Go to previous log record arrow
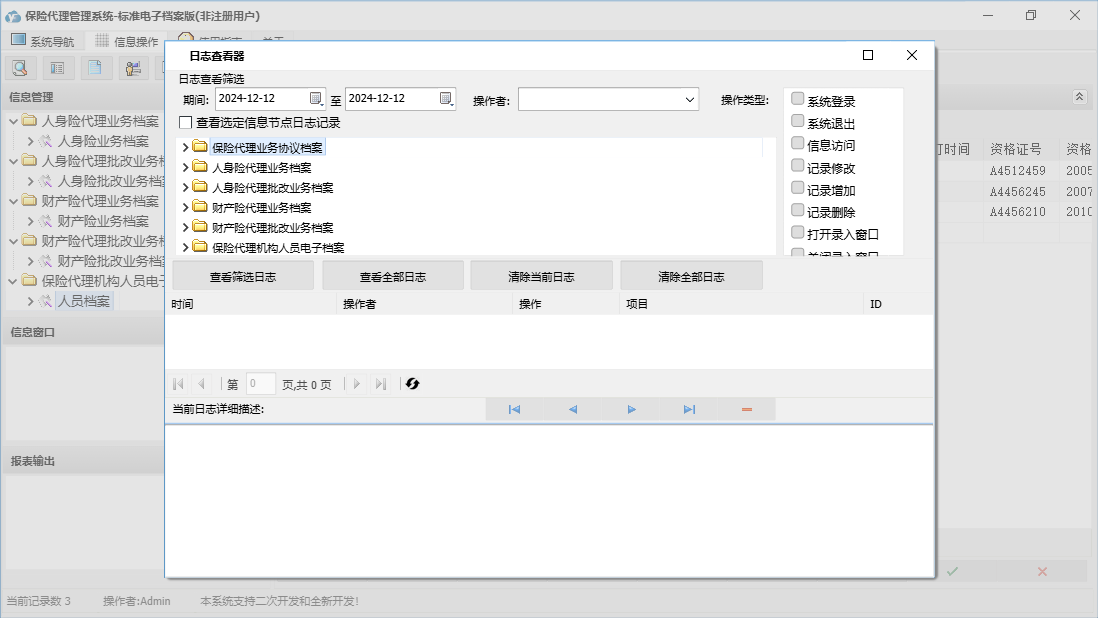 click(573, 409)
